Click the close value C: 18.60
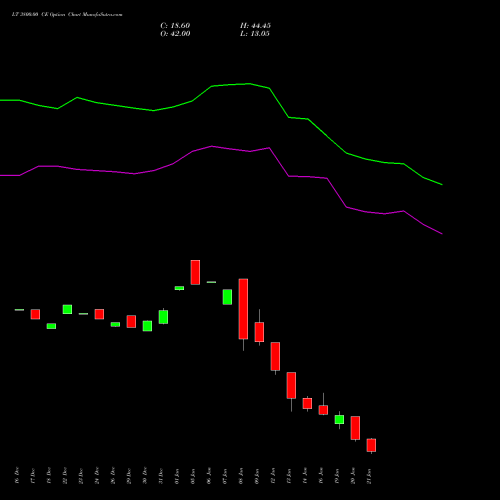The width and height of the screenshot is (500, 500). tap(175, 26)
